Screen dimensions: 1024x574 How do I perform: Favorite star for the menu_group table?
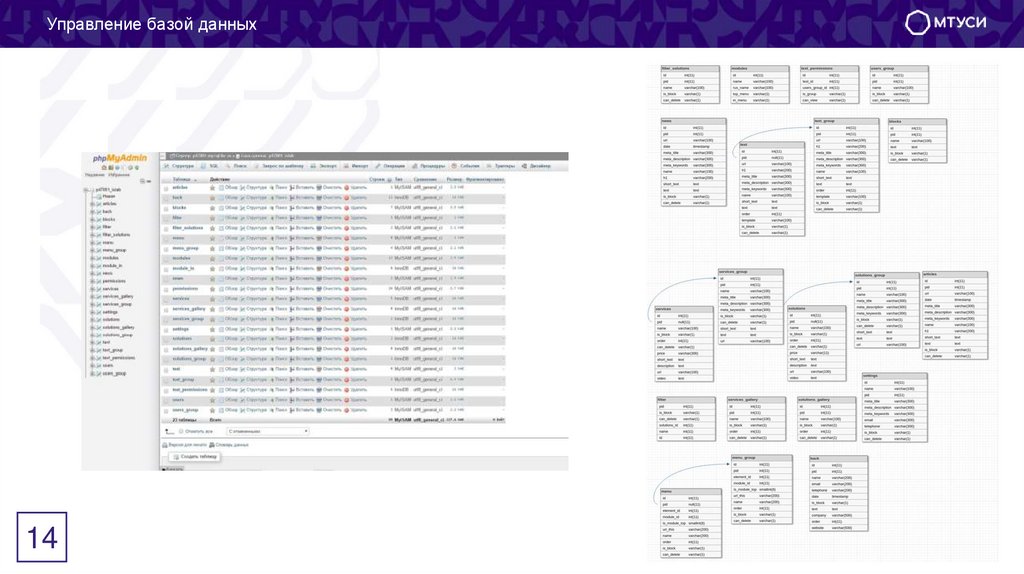click(x=212, y=249)
